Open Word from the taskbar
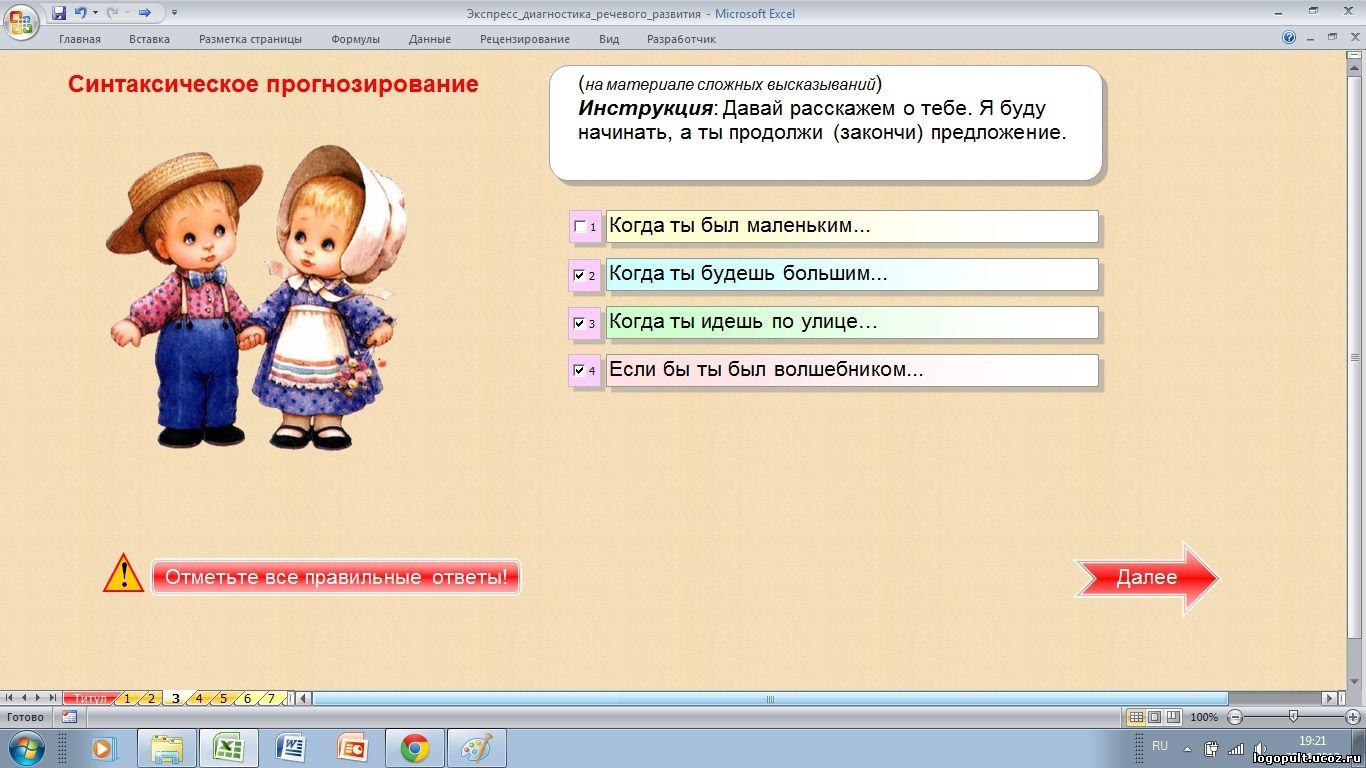The image size is (1366, 768). click(x=291, y=748)
